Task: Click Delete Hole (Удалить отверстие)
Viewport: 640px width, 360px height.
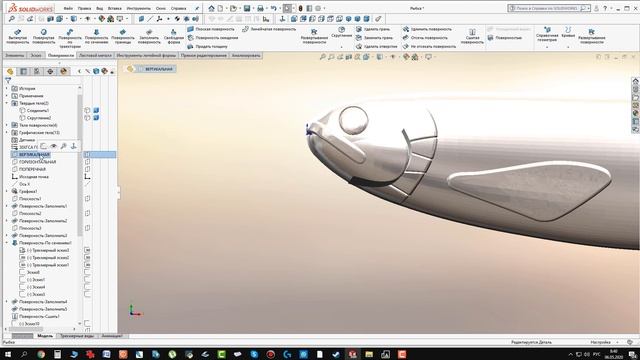Action: coord(376,47)
